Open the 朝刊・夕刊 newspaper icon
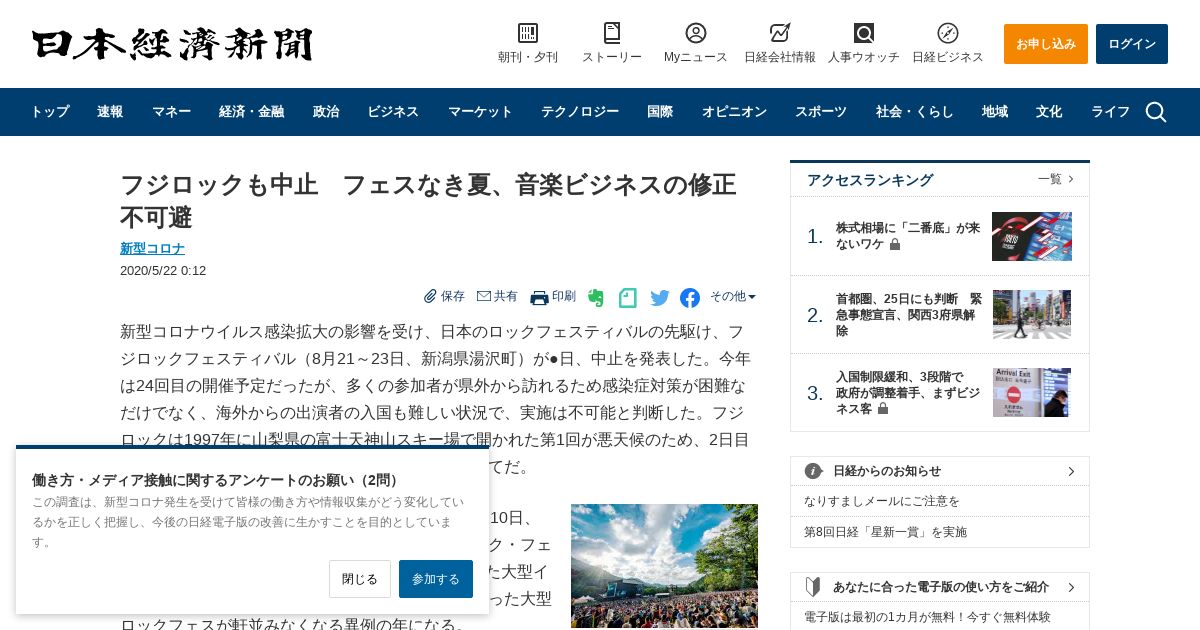Viewport: 1200px width, 630px height. [528, 33]
